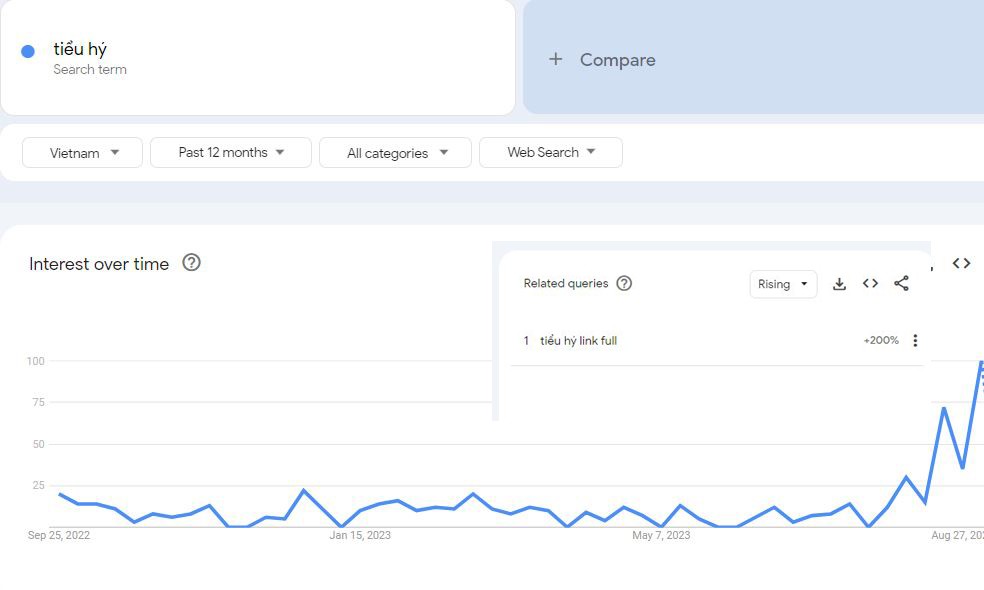
Task: Click the chart's highest peak at 100
Action: click(x=981, y=362)
